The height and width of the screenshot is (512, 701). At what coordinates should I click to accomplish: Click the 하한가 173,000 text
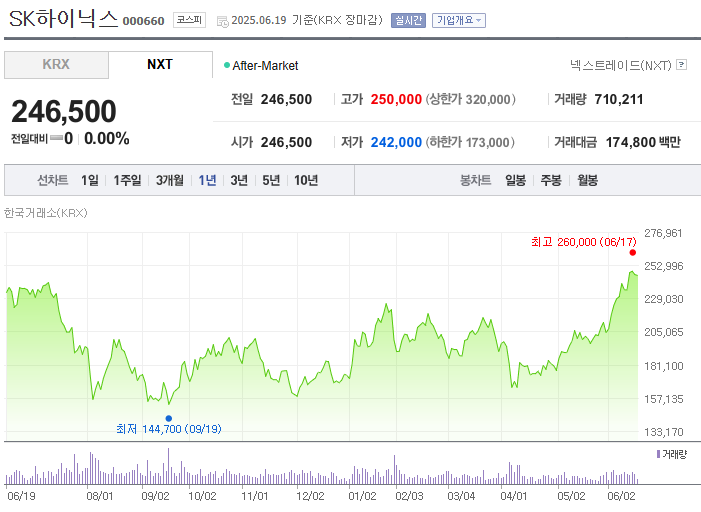470,142
